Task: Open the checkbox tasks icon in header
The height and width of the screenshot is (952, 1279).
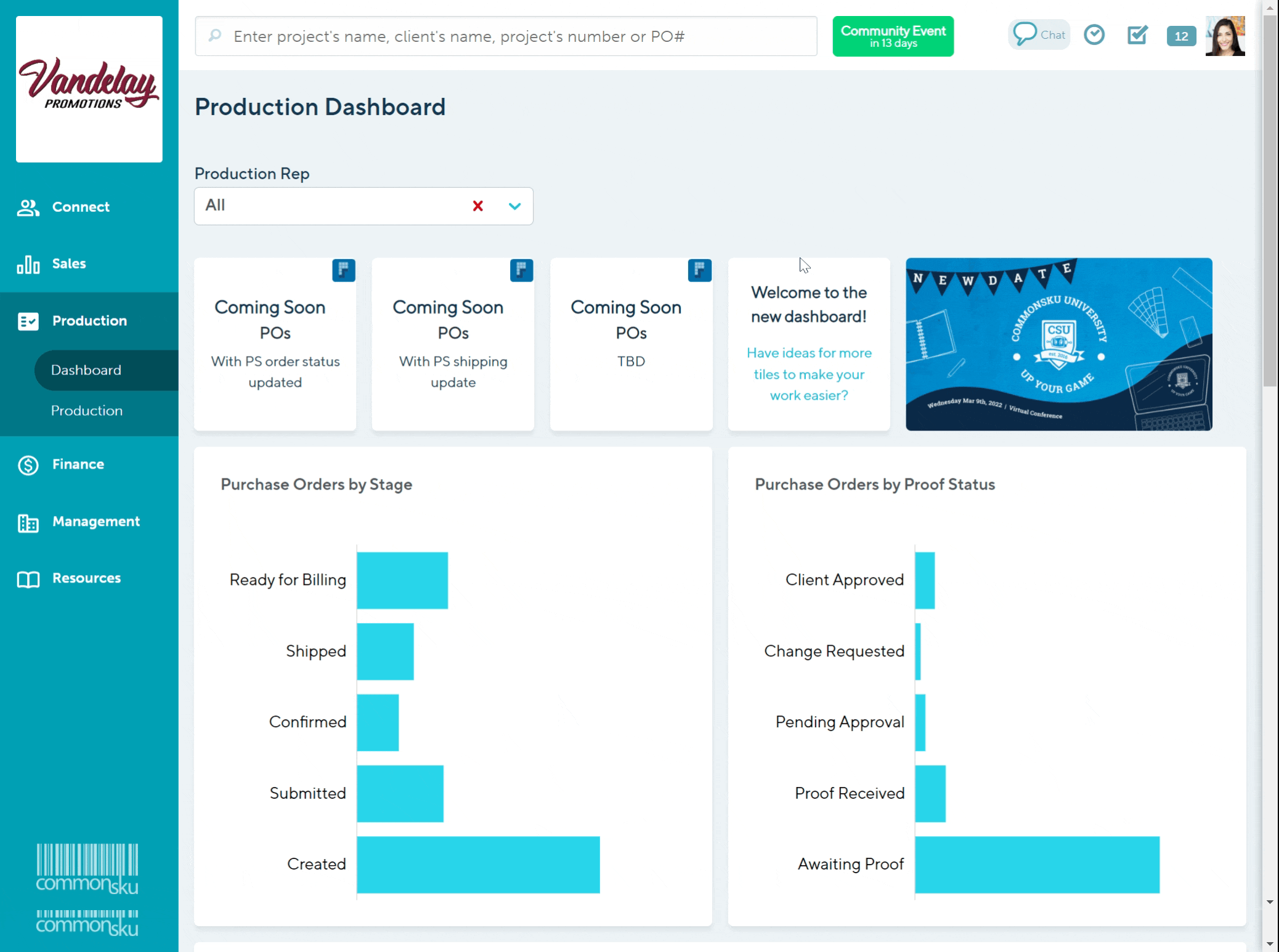Action: pos(1137,34)
